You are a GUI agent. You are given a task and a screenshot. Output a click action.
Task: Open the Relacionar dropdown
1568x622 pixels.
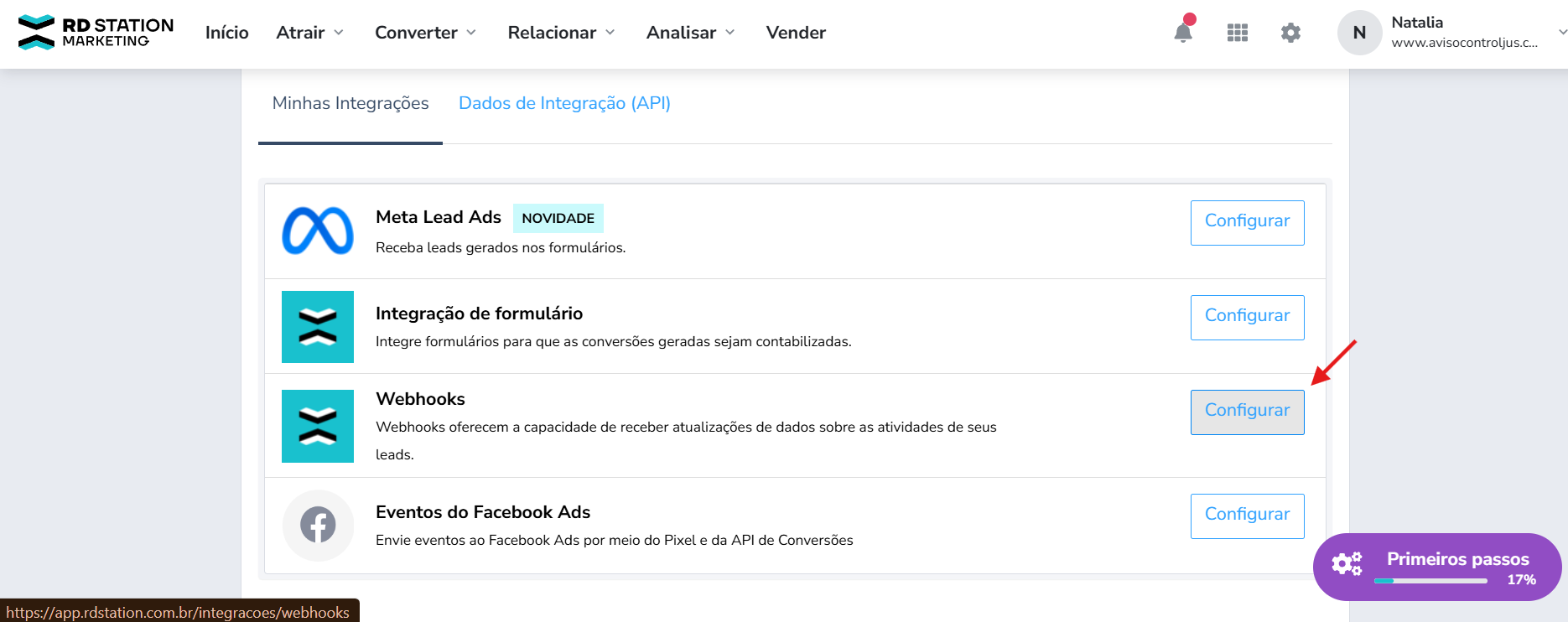click(561, 33)
